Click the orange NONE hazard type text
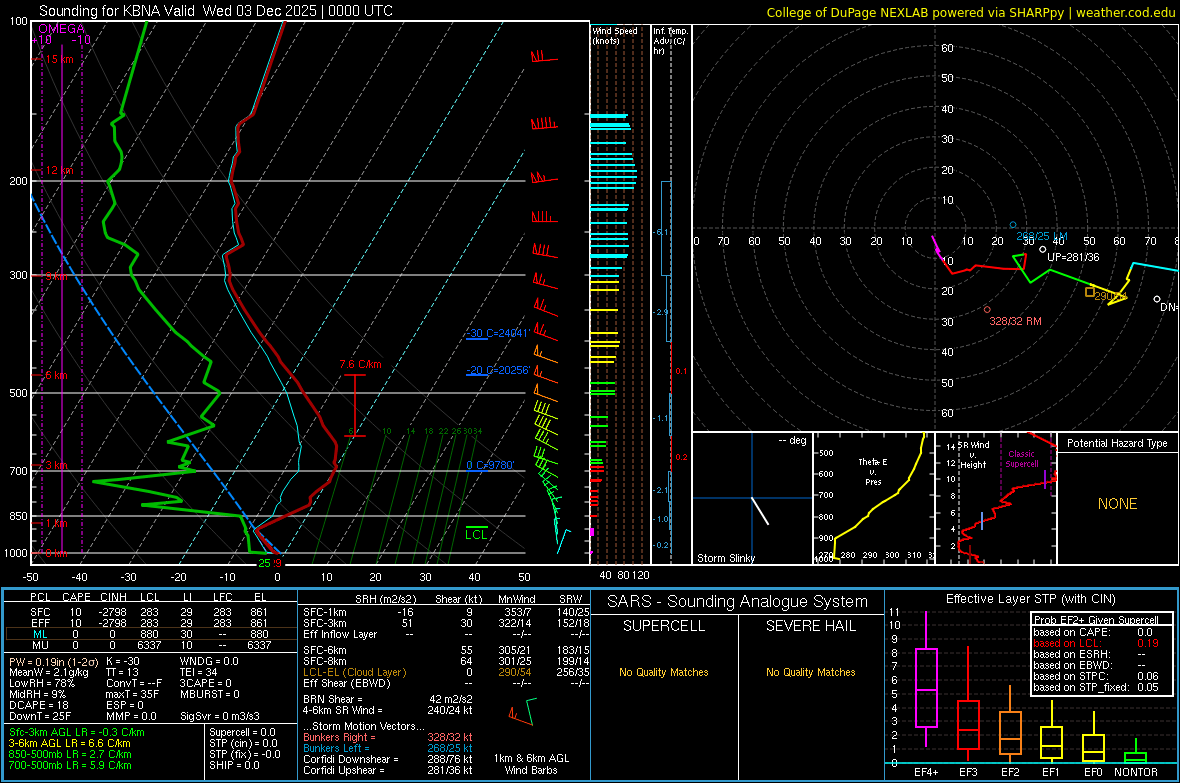1180x783 pixels. point(1117,504)
